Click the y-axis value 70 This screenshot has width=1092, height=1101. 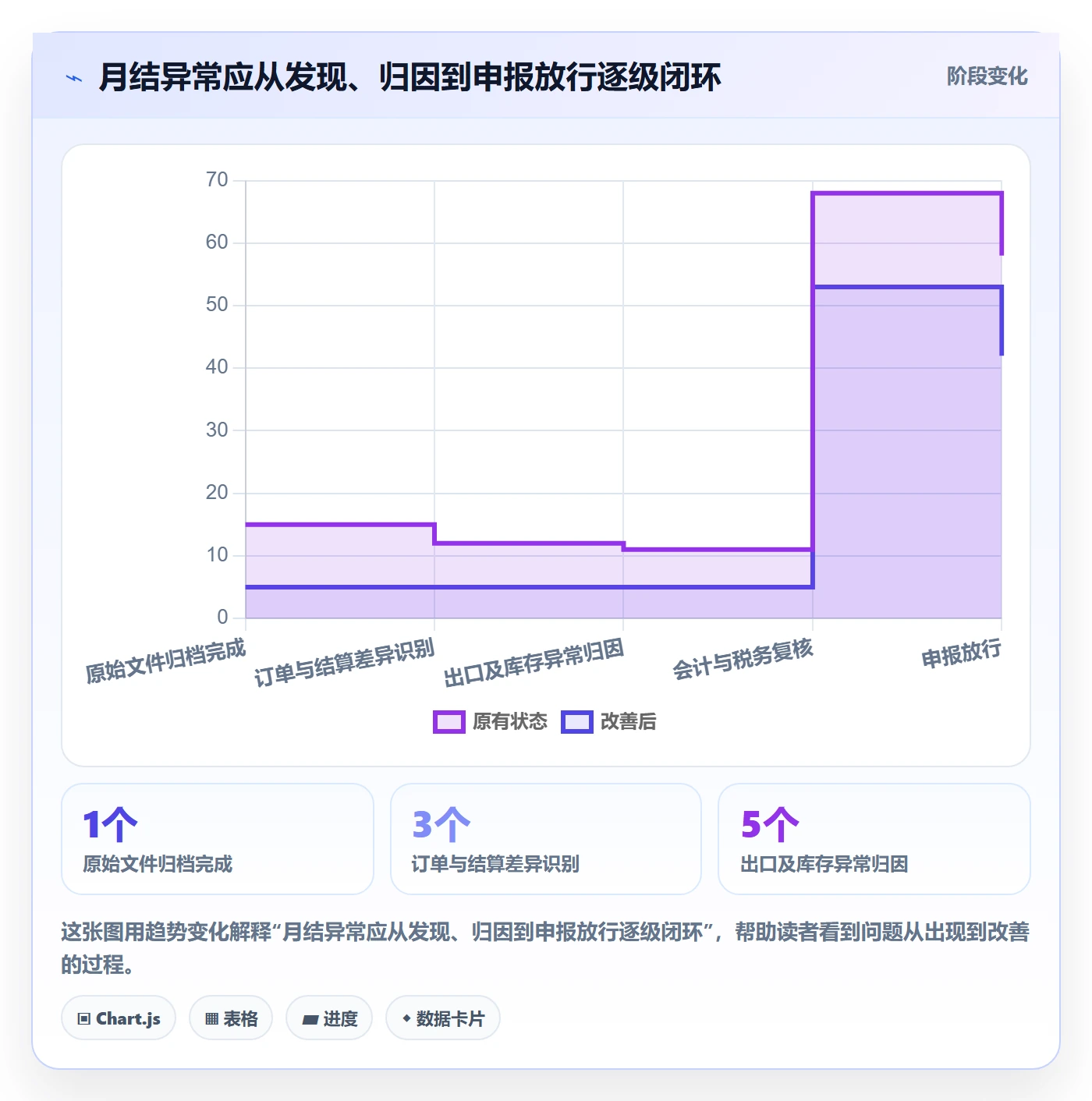coord(217,180)
